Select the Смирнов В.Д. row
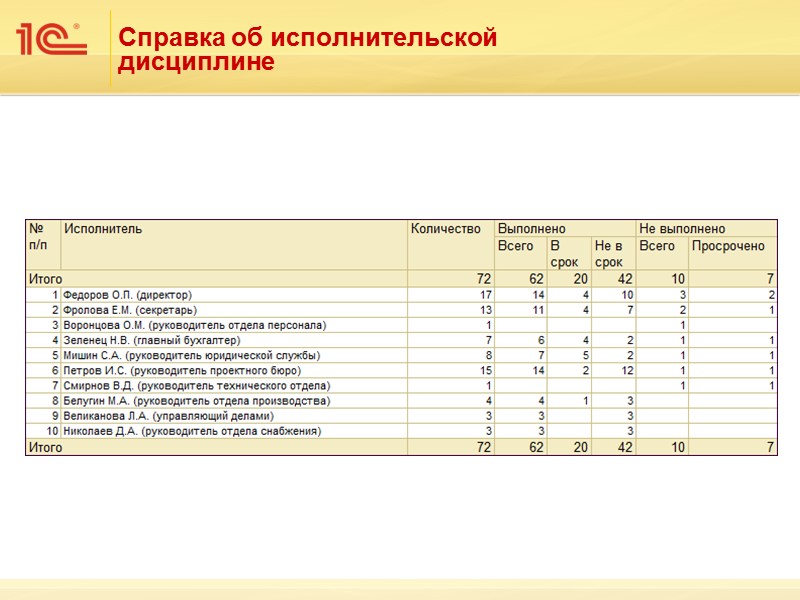 coord(401,386)
